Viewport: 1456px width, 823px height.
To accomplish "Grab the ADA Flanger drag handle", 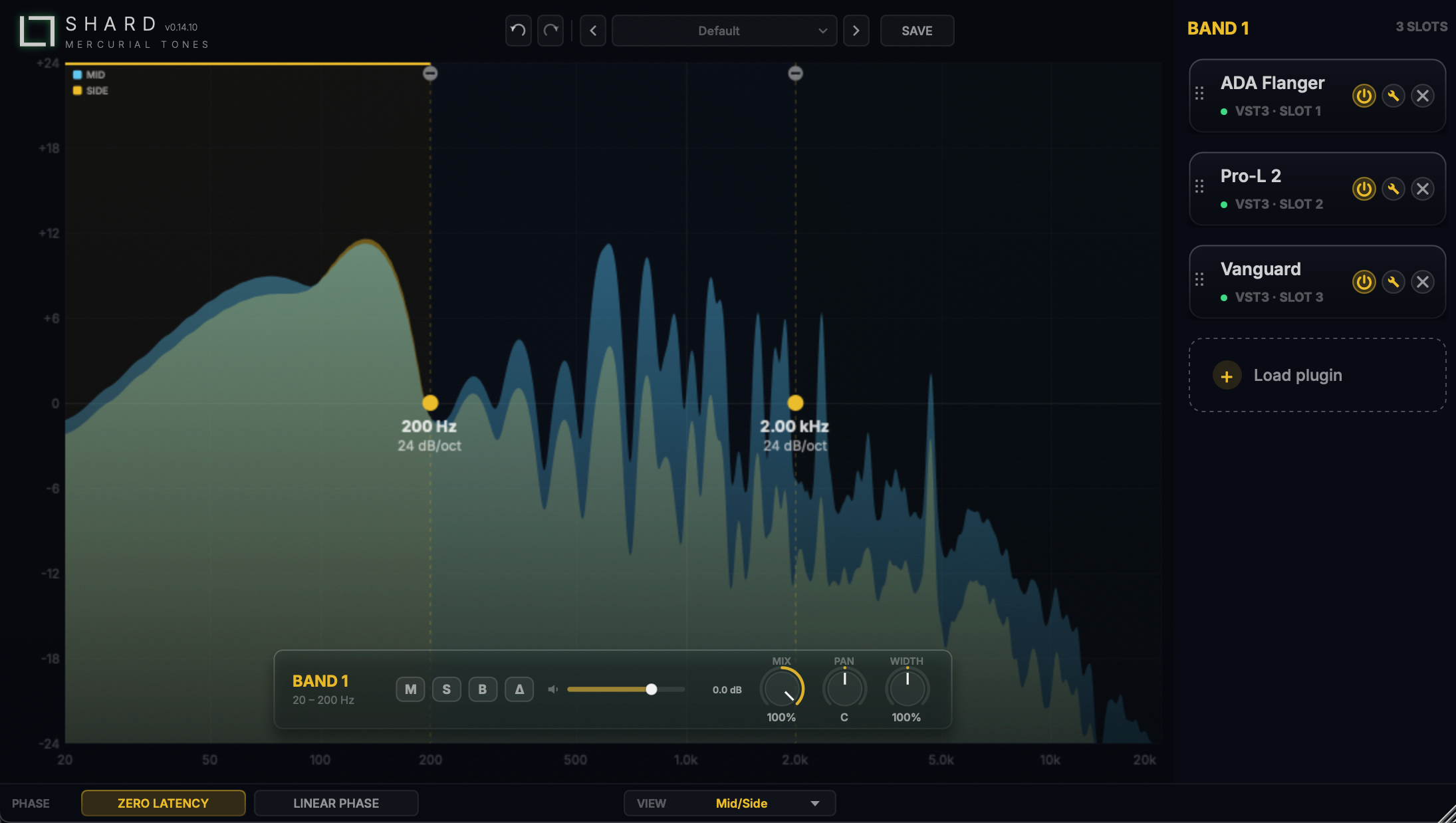I will 1199,94.
